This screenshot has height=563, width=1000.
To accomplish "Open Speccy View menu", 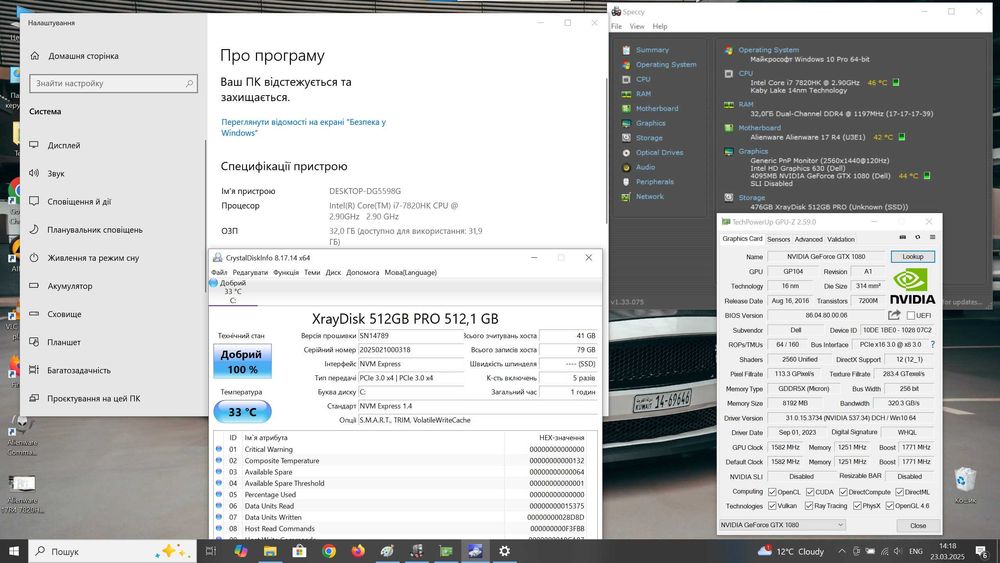I will [637, 26].
